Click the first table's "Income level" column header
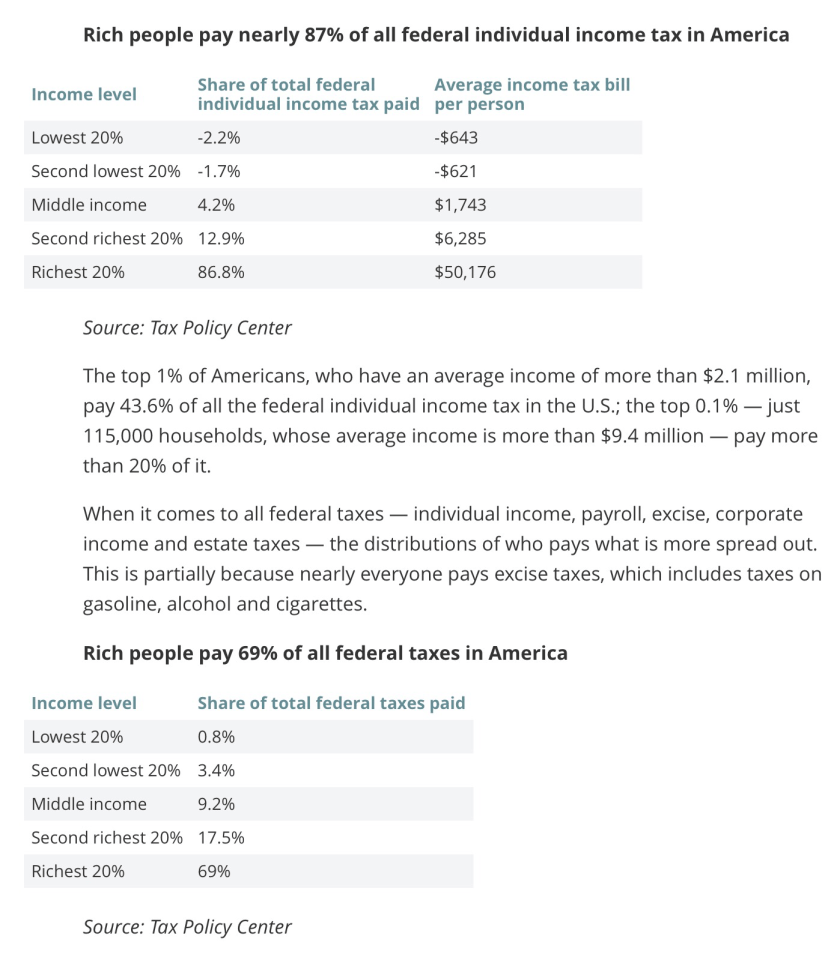The image size is (840, 966). click(x=84, y=94)
